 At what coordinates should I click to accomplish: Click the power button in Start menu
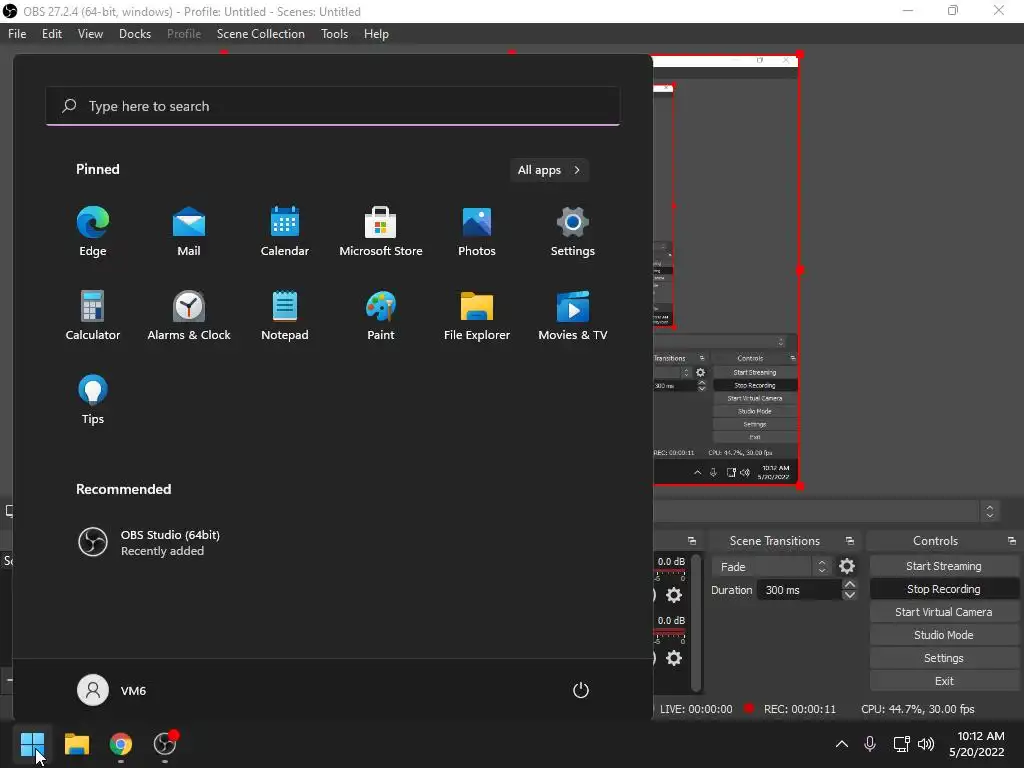click(x=581, y=690)
